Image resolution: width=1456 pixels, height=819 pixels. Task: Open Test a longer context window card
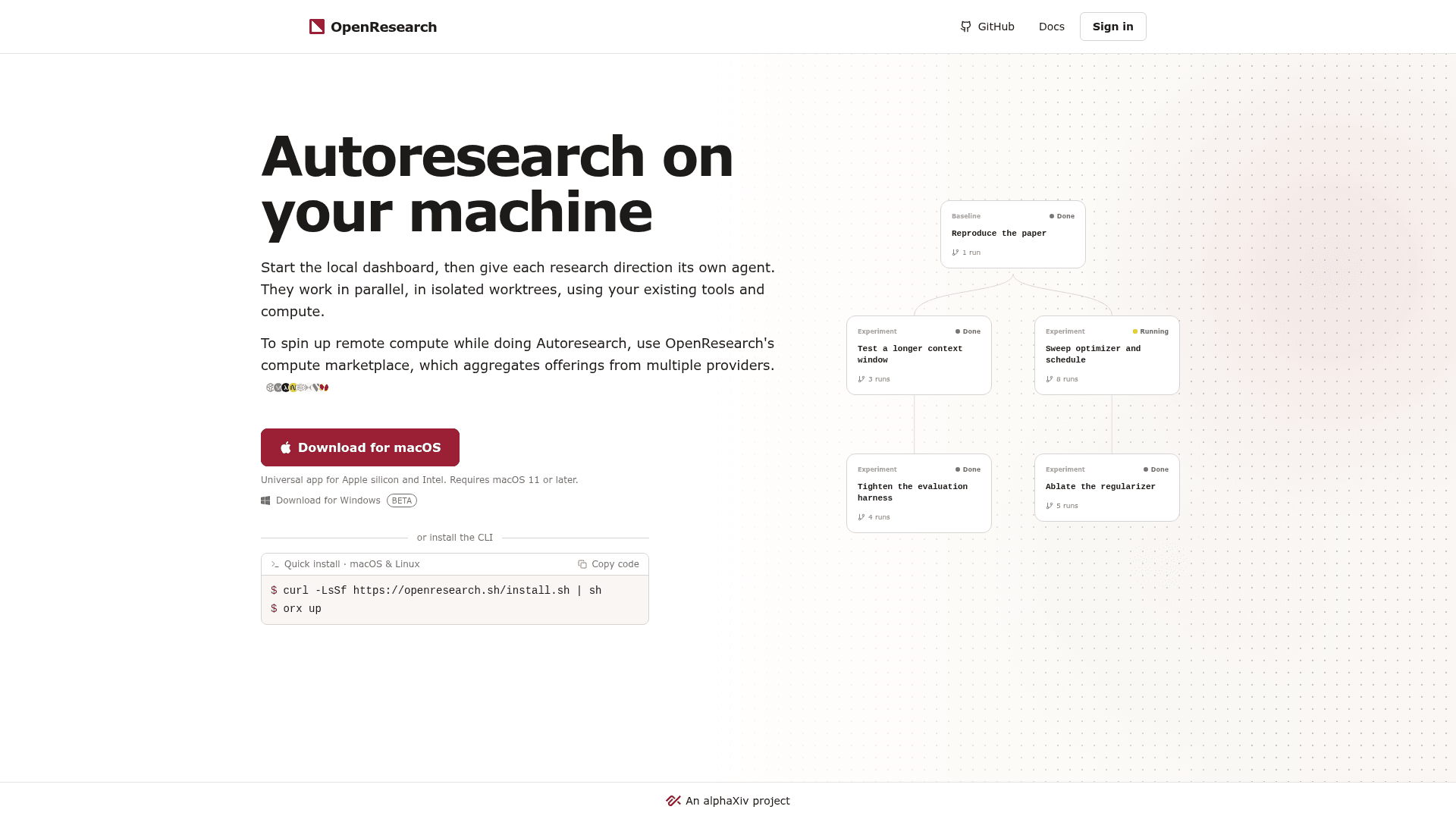coord(918,355)
